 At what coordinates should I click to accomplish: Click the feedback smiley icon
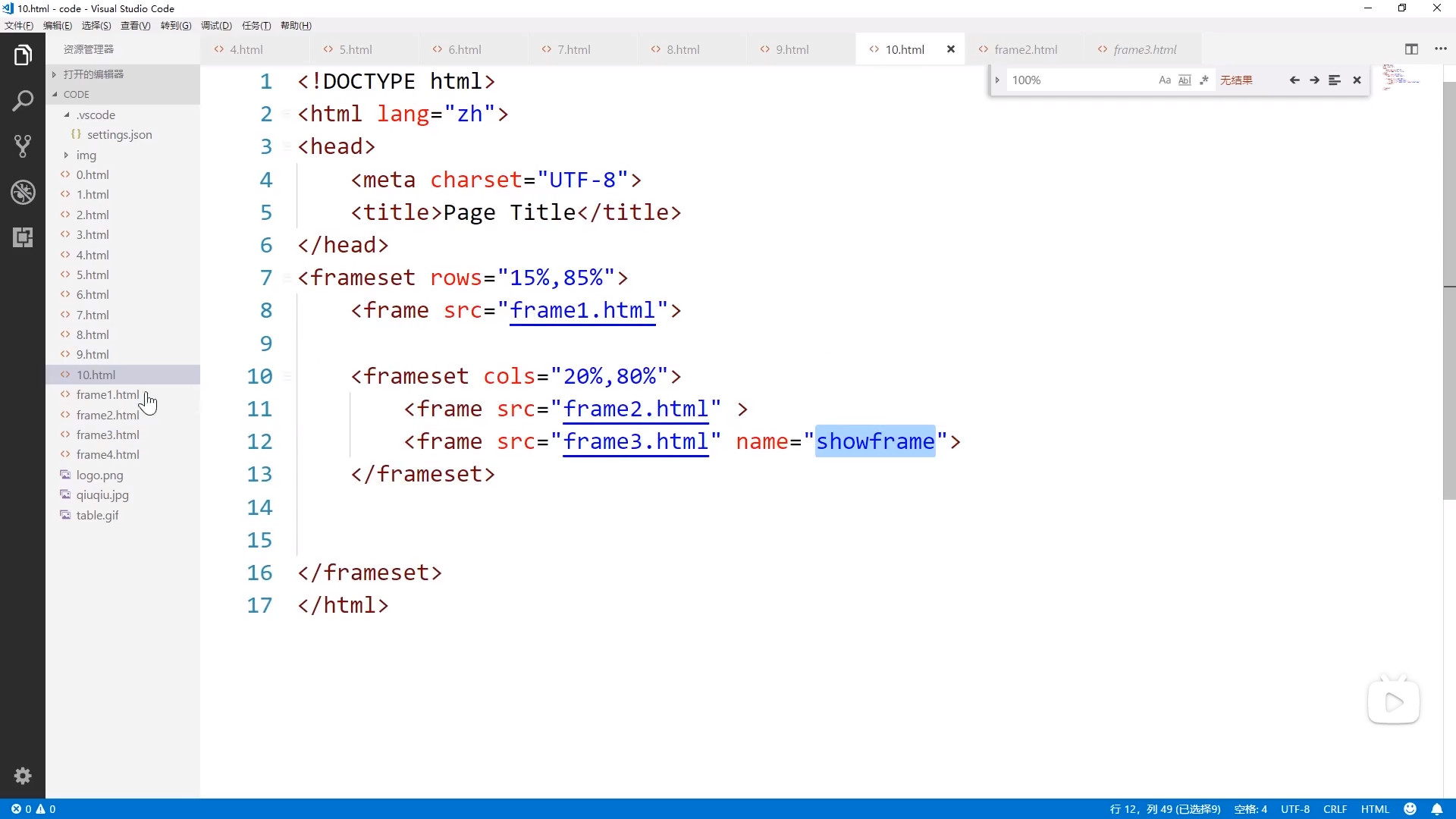pos(1410,809)
